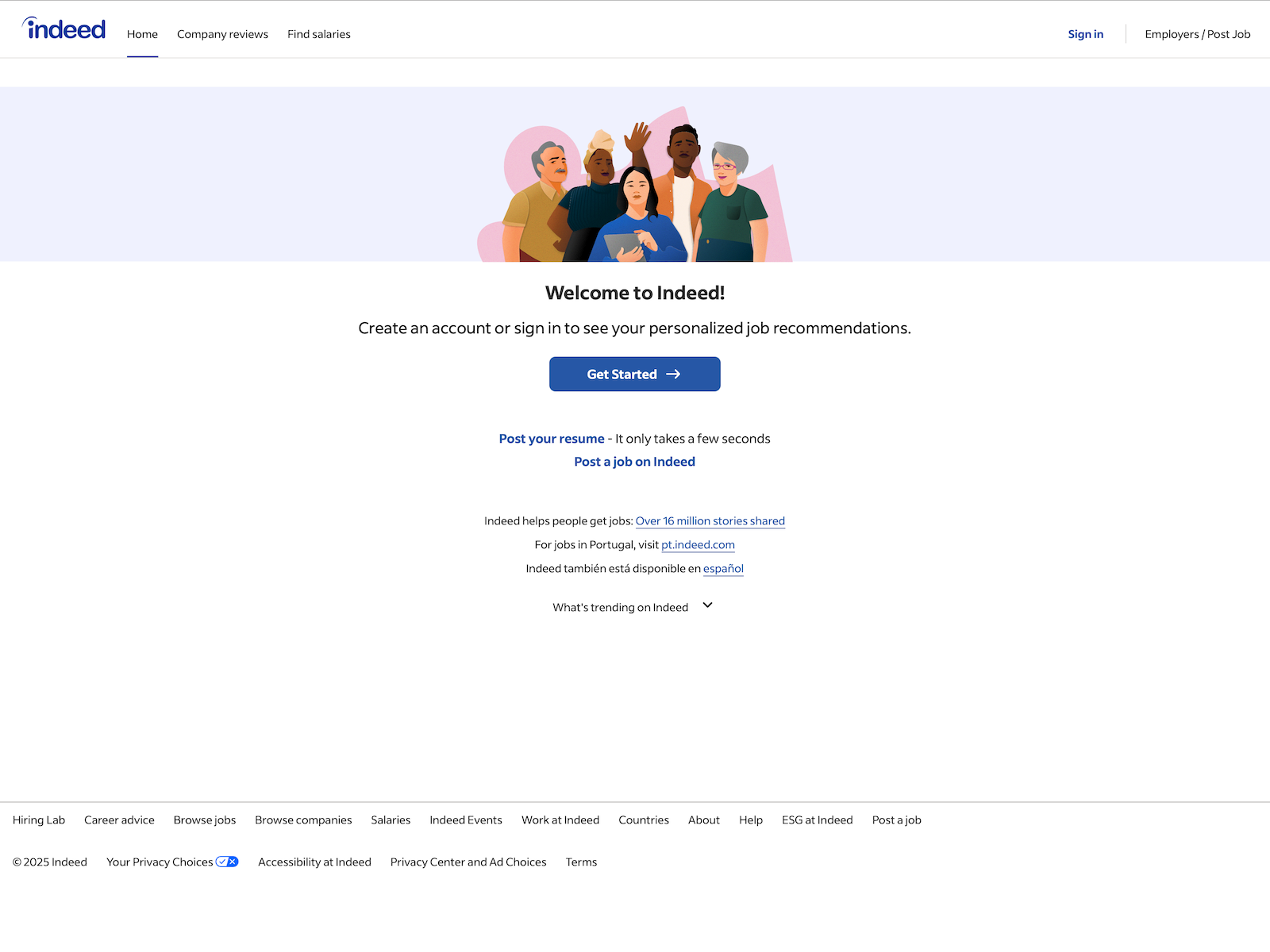
Task: Click What's trending on Indeed text
Action: point(621,608)
